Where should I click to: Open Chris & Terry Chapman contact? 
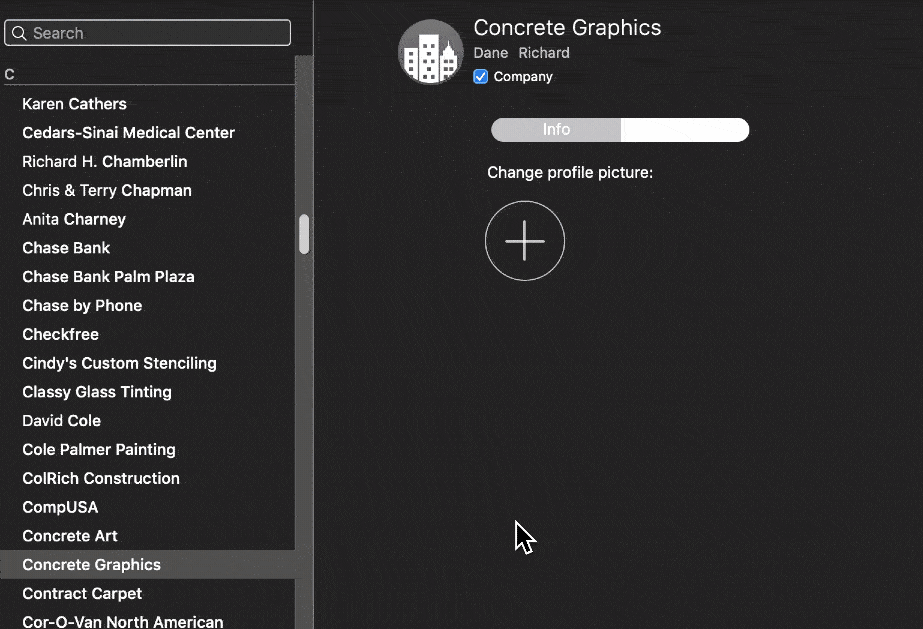point(147,190)
